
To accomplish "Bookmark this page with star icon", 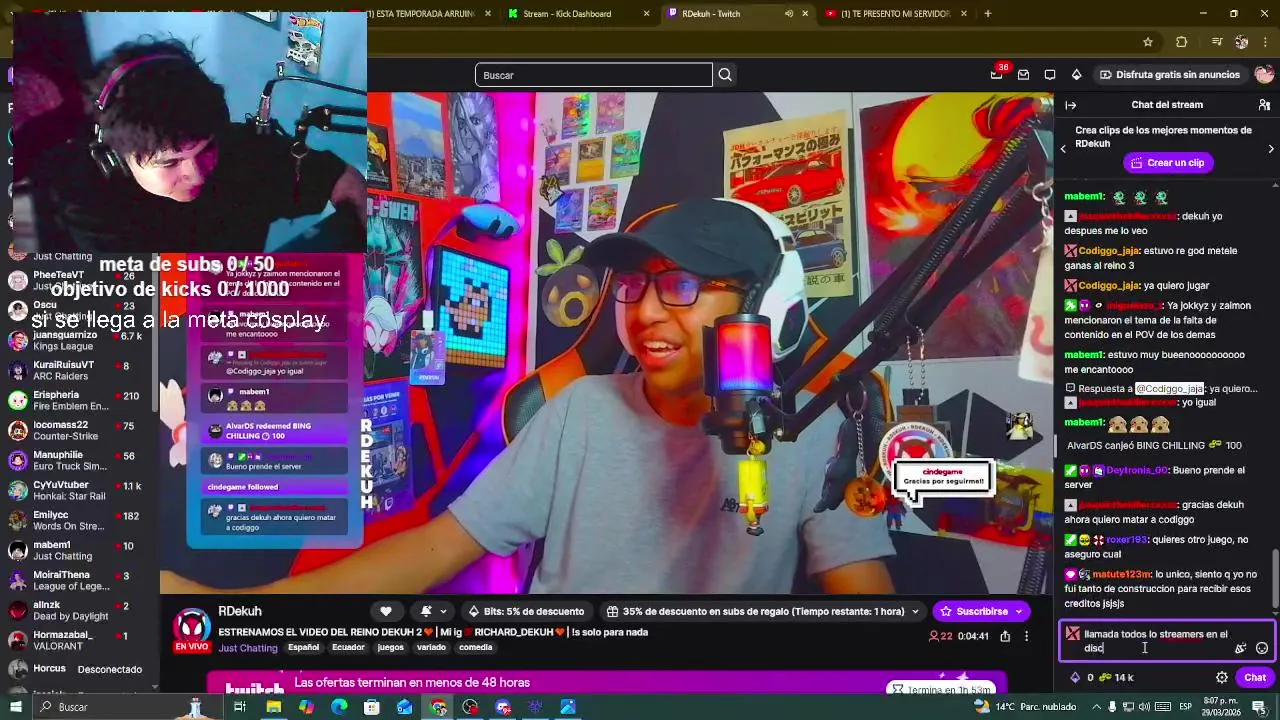I will (x=1148, y=42).
